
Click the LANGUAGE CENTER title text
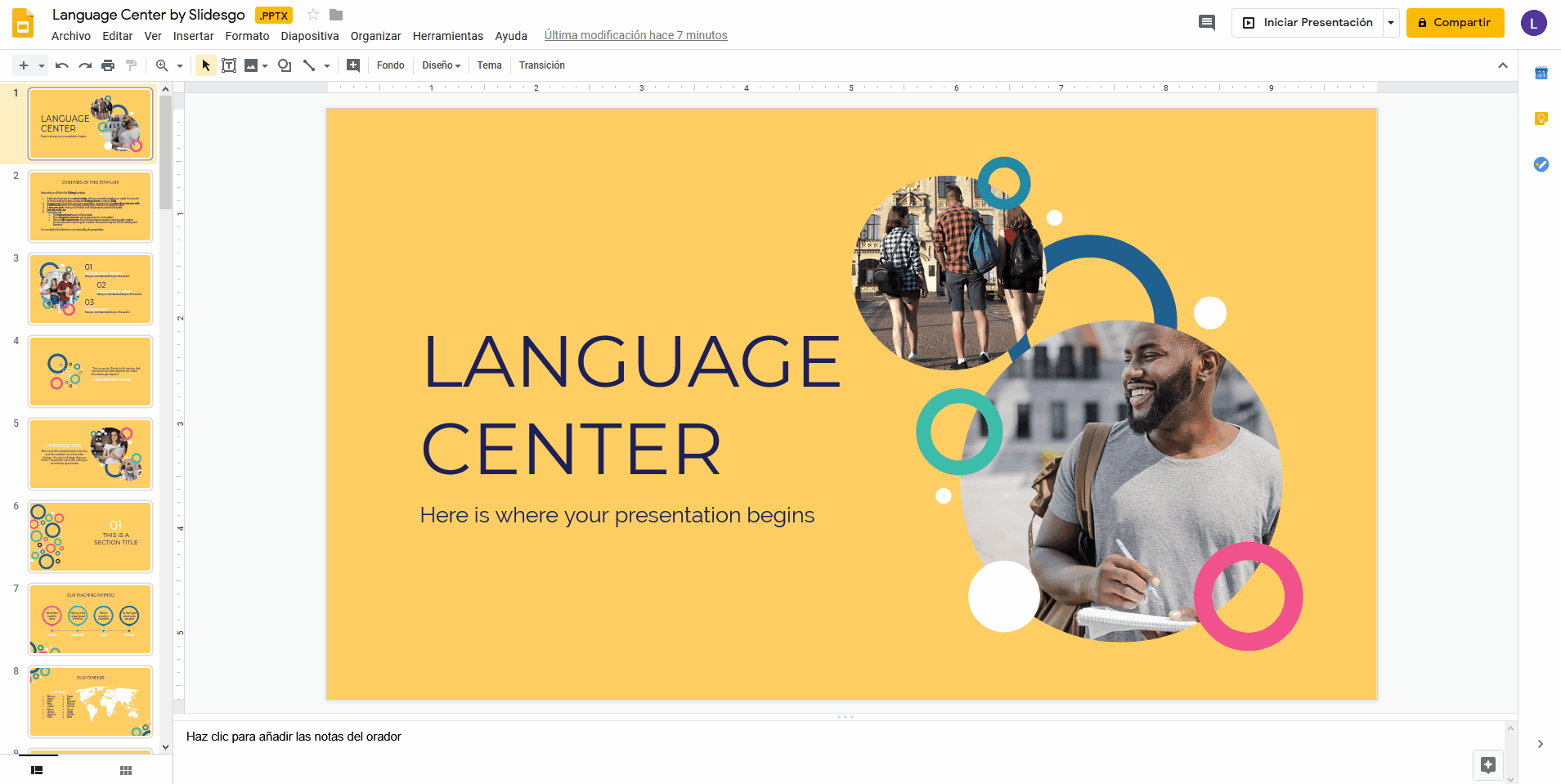coord(631,405)
